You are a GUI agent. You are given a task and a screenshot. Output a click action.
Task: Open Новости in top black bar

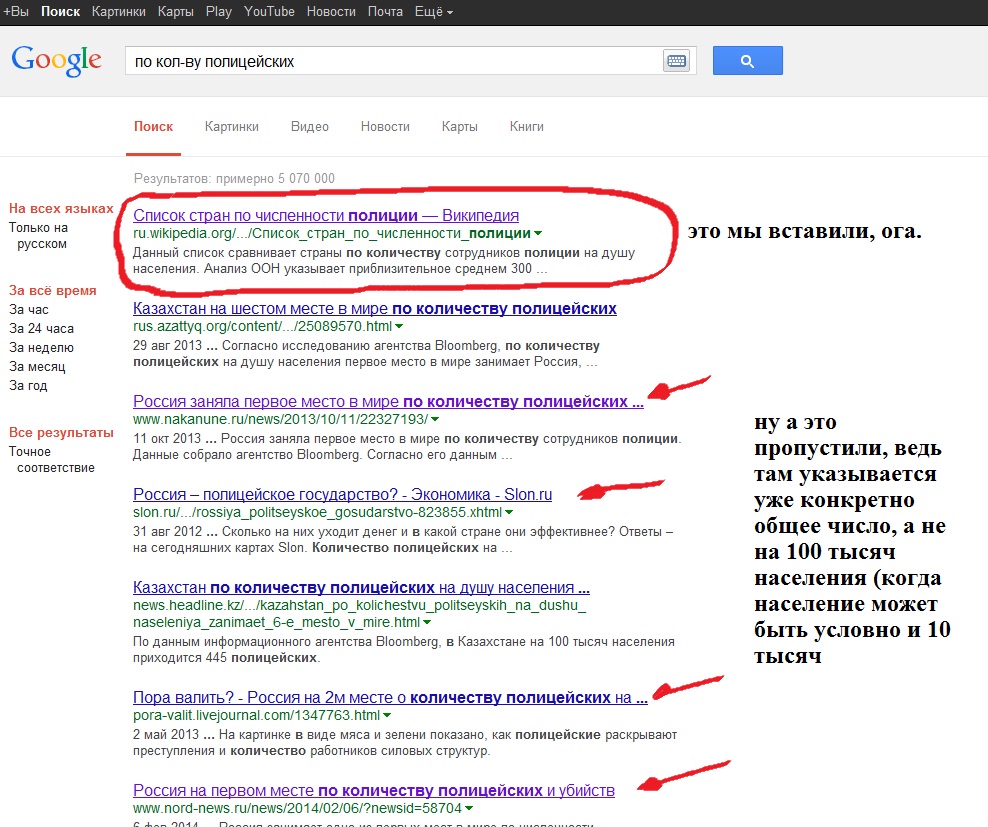click(x=331, y=11)
